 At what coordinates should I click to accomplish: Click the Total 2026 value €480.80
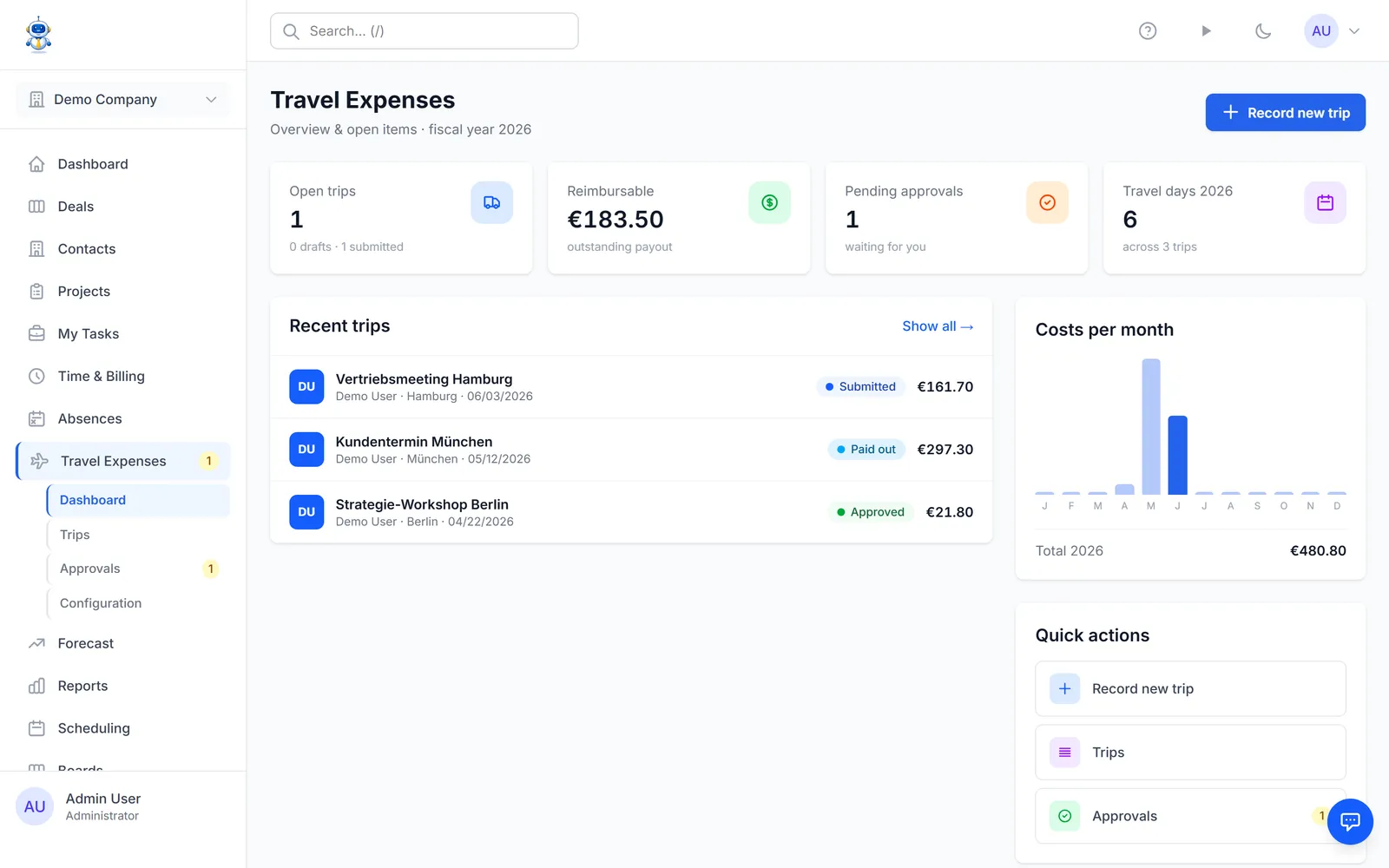click(1318, 551)
